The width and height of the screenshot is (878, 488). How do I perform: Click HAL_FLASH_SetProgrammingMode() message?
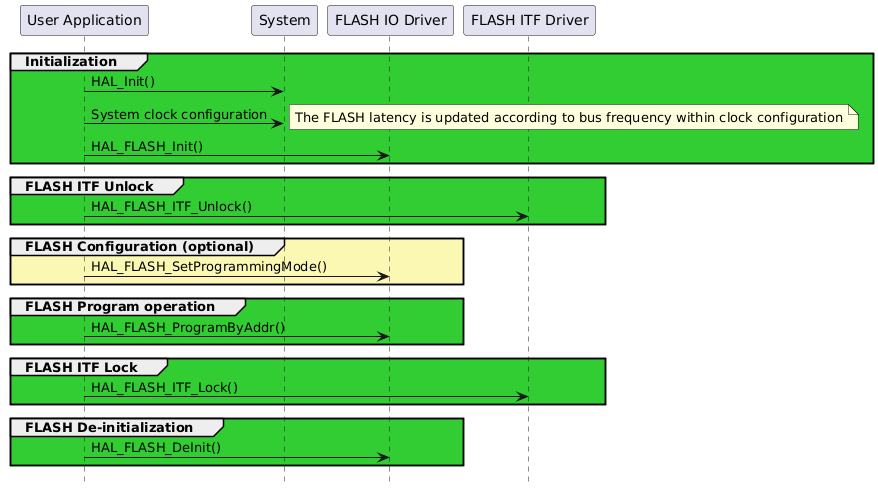click(x=209, y=266)
